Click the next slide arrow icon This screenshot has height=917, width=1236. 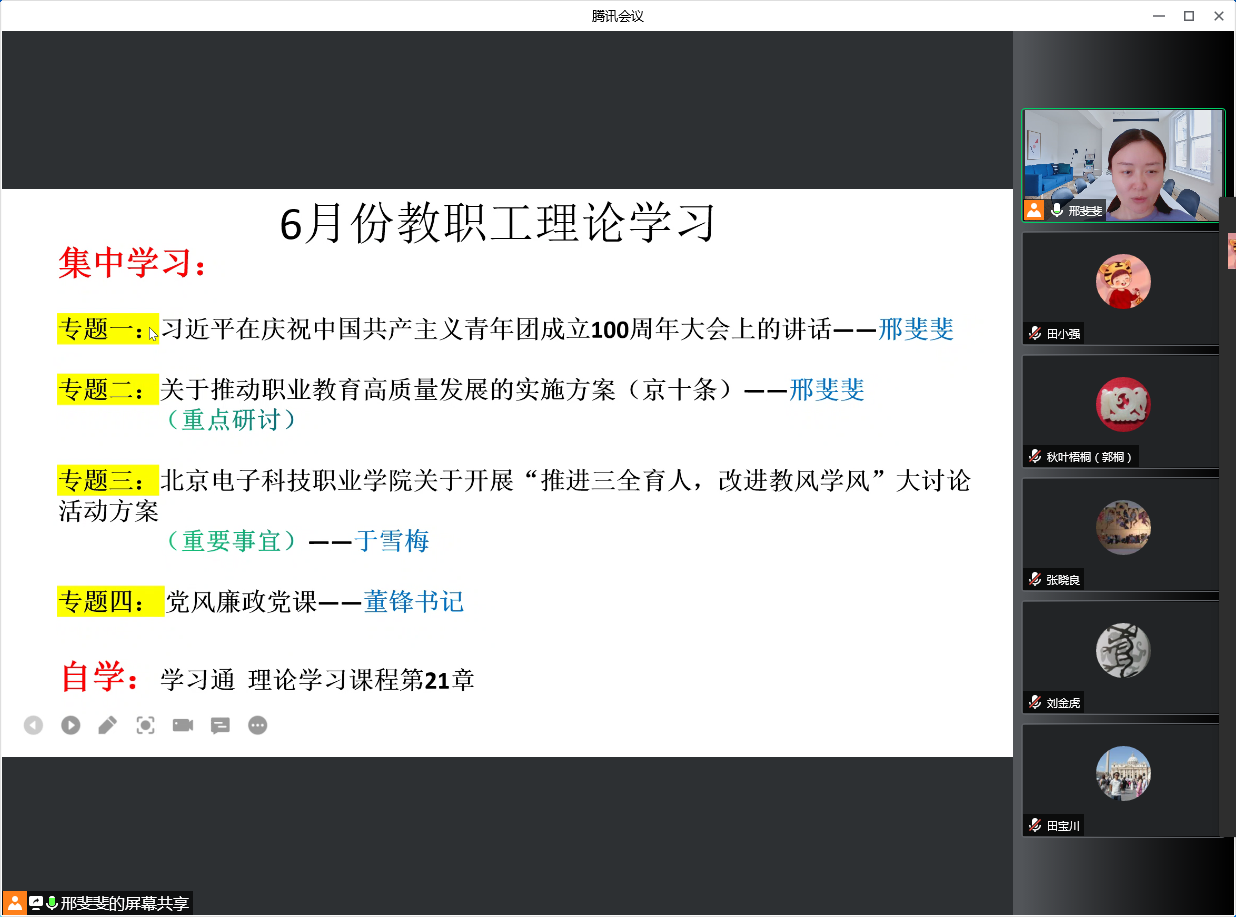[70, 725]
